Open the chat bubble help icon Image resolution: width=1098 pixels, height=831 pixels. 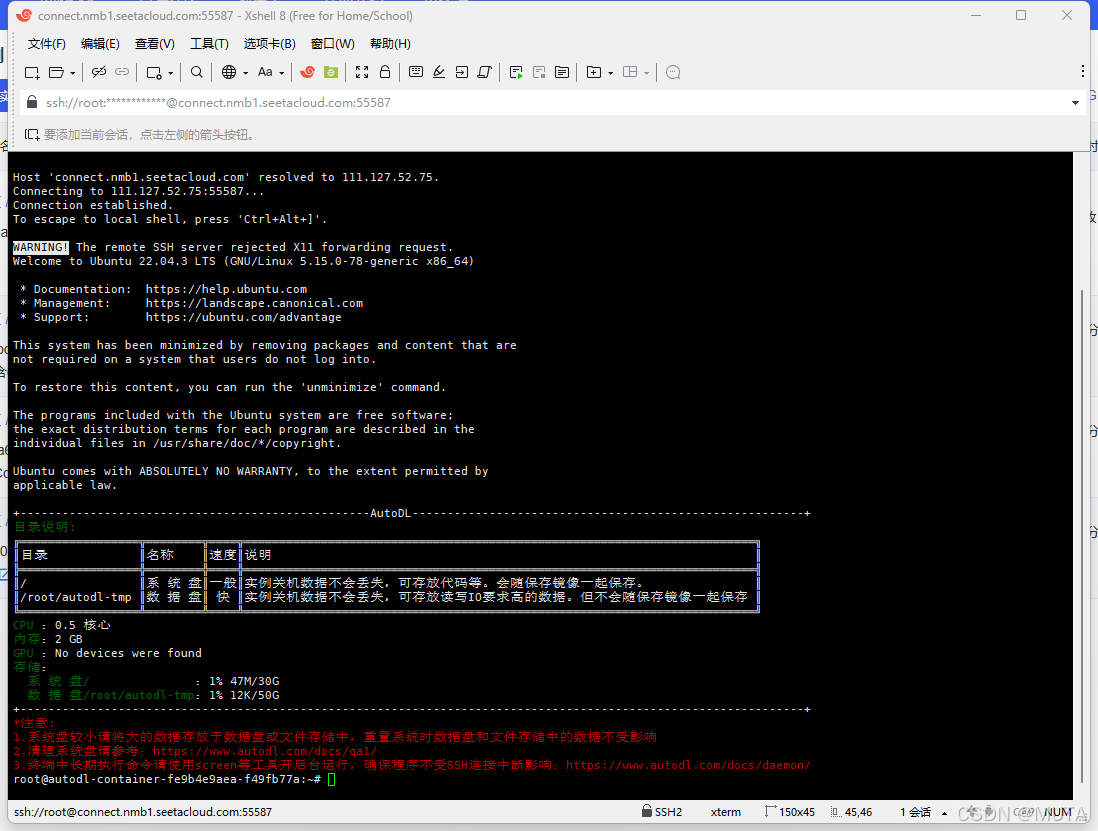(x=673, y=72)
